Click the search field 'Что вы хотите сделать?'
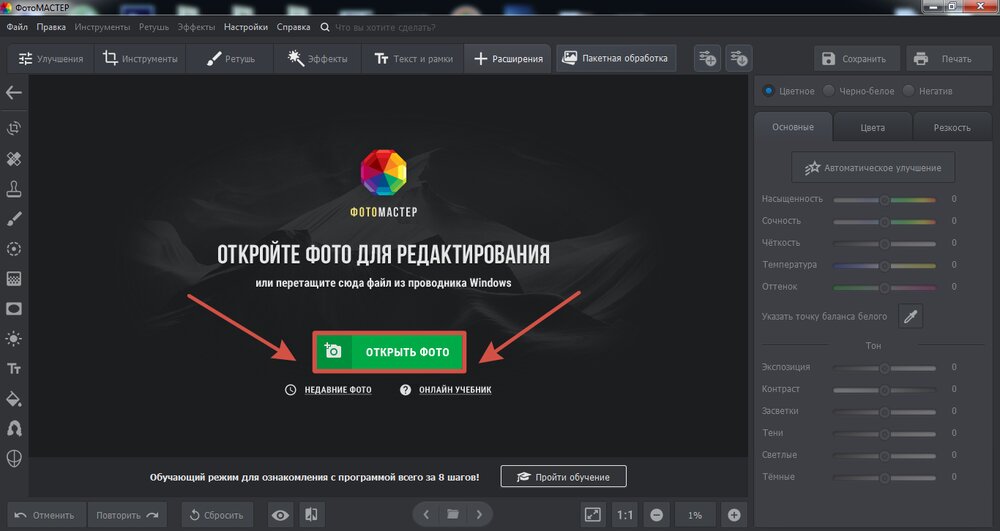Image resolution: width=1000 pixels, height=531 pixels. (385, 27)
